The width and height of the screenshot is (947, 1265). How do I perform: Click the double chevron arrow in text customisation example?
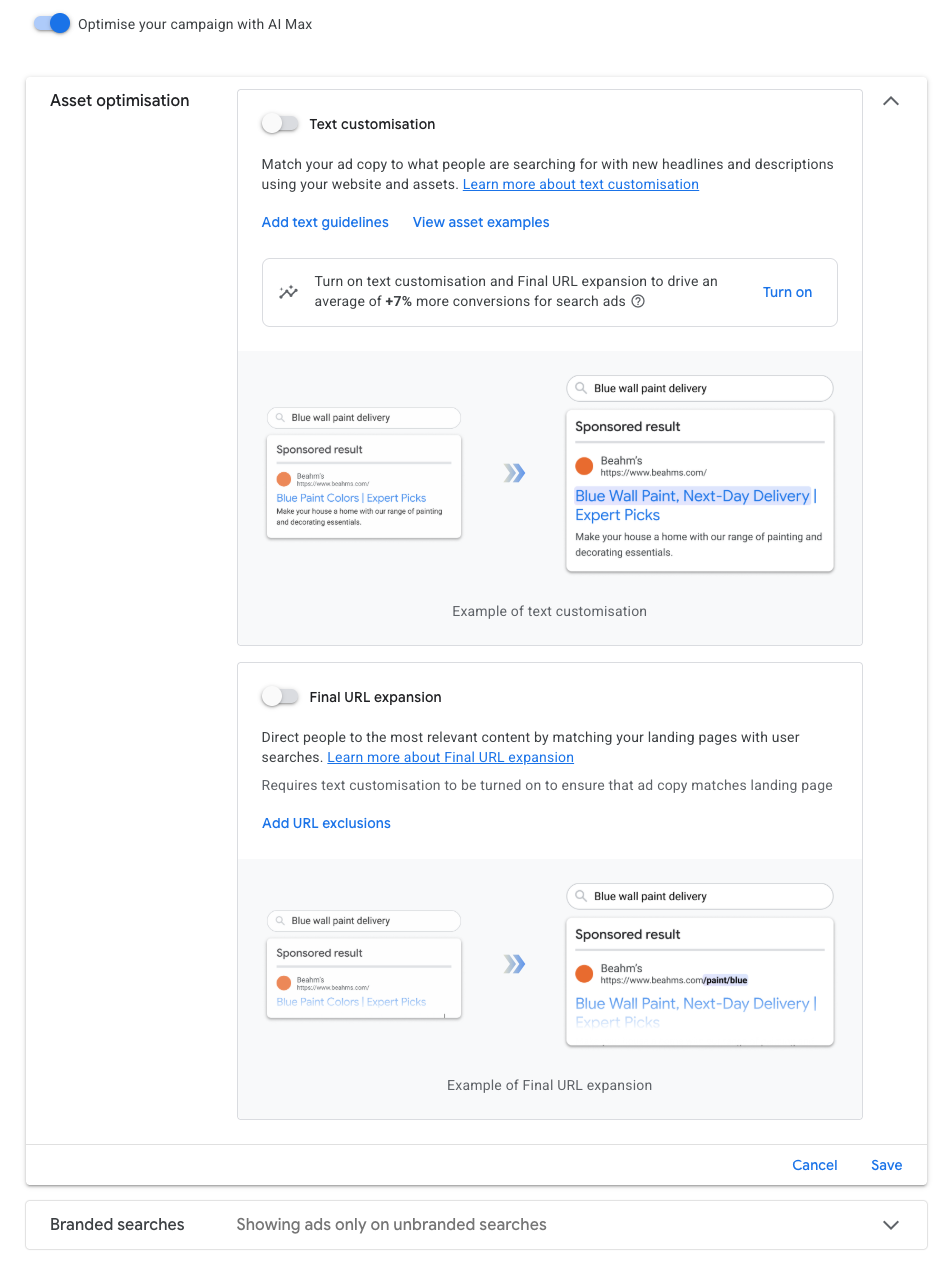click(x=514, y=473)
